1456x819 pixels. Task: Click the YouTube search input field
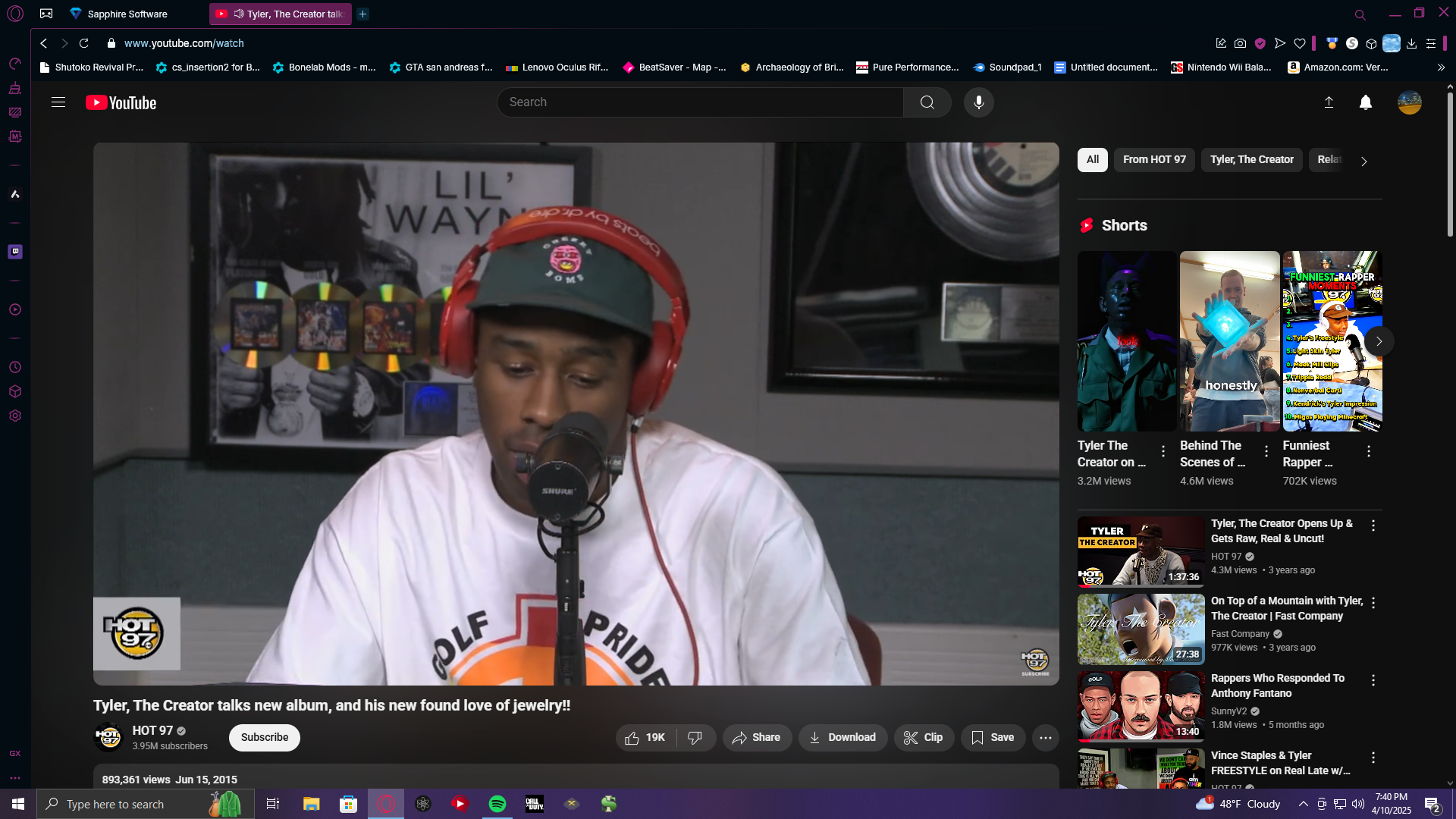click(698, 102)
